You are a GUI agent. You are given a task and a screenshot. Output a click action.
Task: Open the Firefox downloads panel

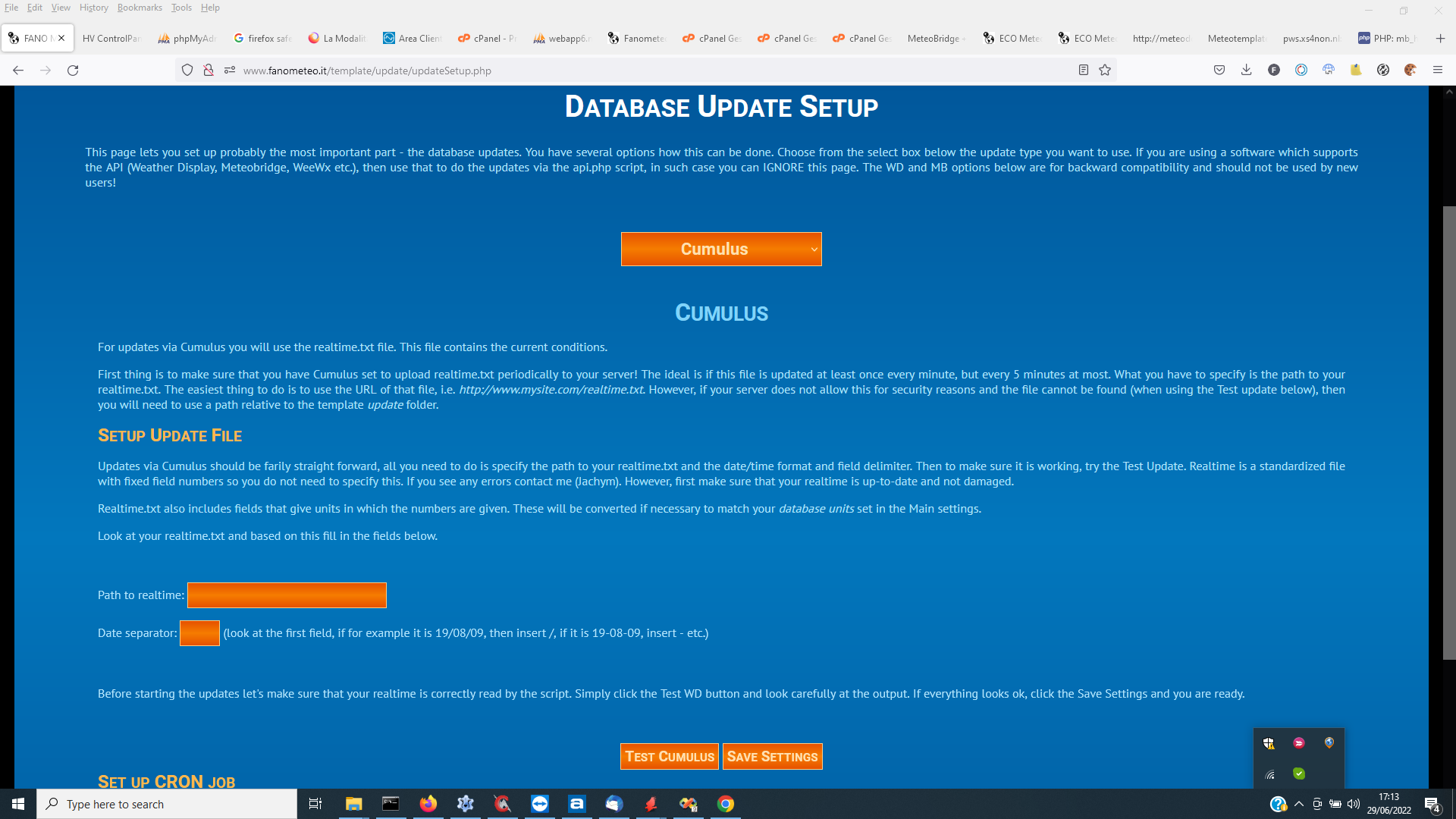coord(1246,71)
